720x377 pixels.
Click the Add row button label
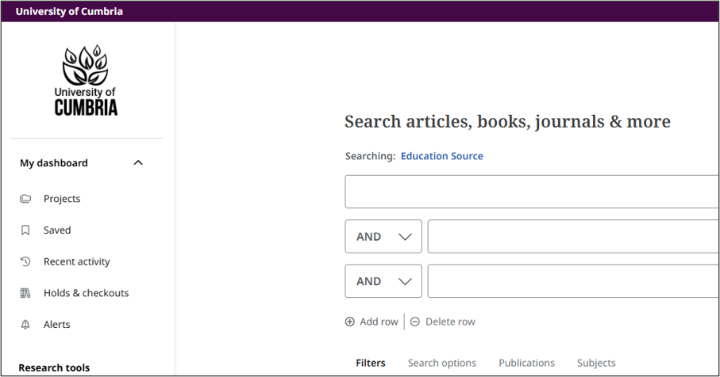[379, 321]
